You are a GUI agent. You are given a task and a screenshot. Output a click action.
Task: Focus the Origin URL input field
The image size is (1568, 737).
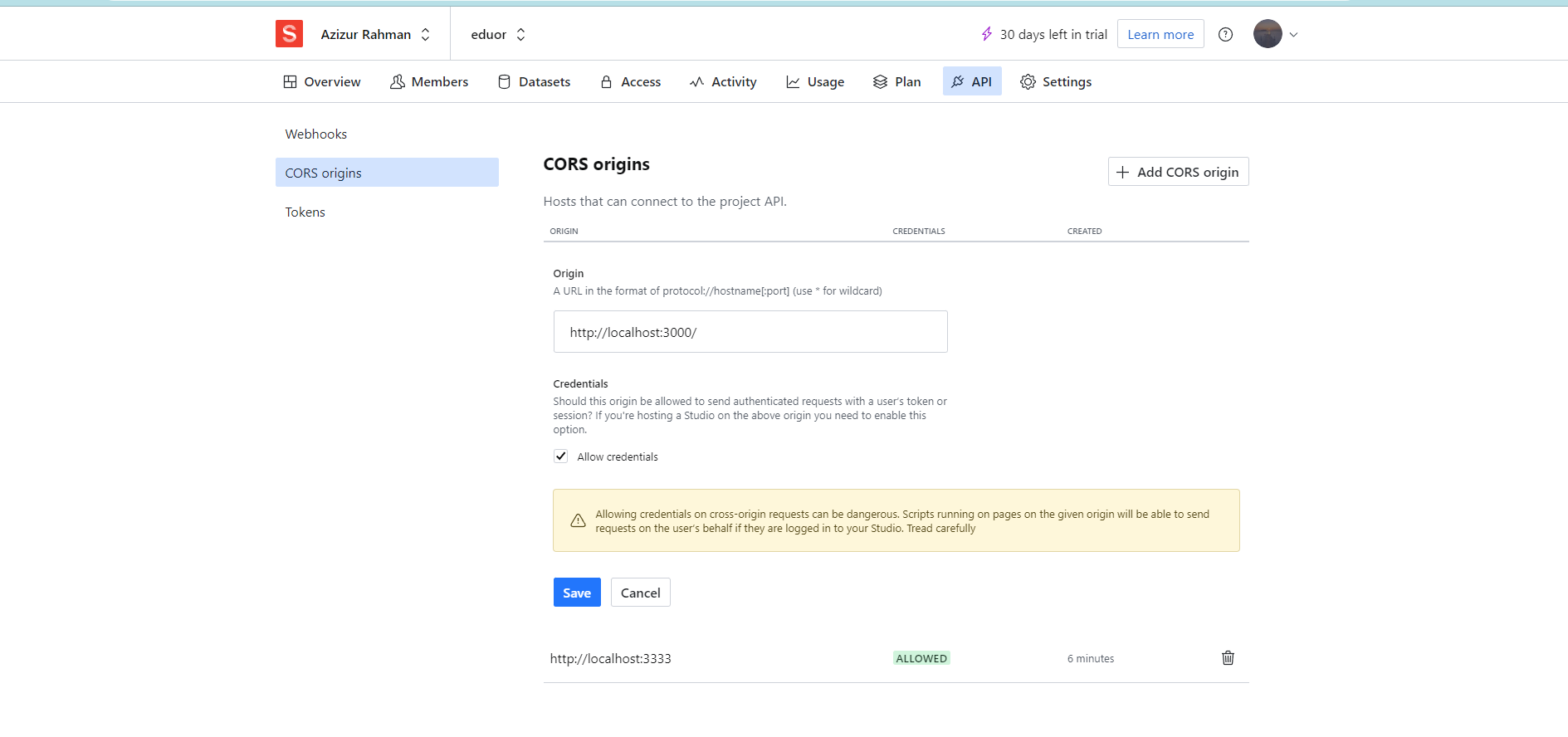pyautogui.click(x=750, y=332)
